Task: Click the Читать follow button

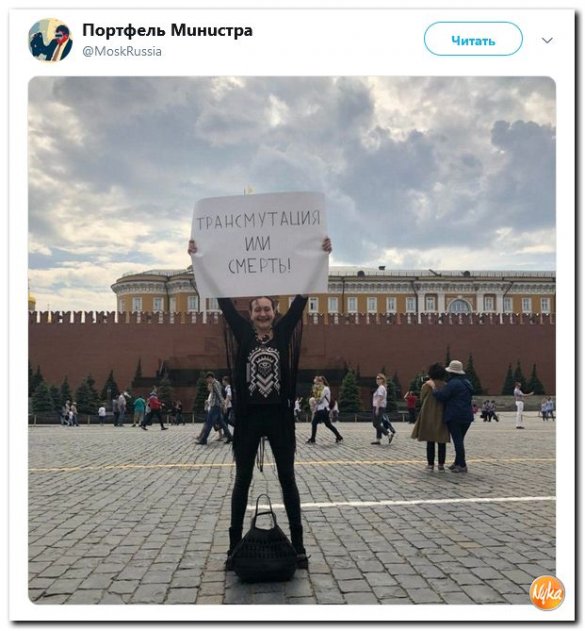Action: tap(473, 39)
